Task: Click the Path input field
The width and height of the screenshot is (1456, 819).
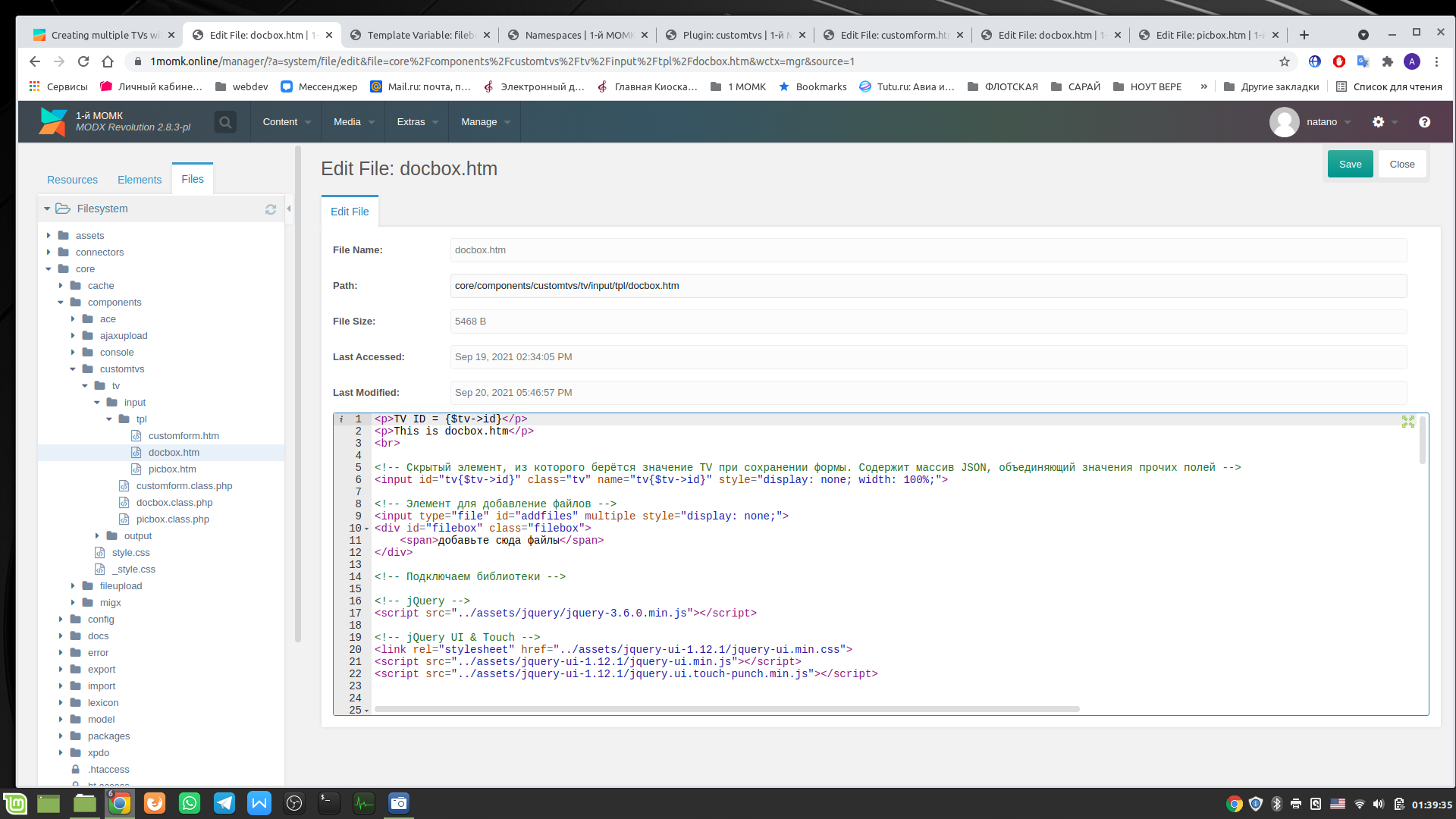Action: click(928, 286)
